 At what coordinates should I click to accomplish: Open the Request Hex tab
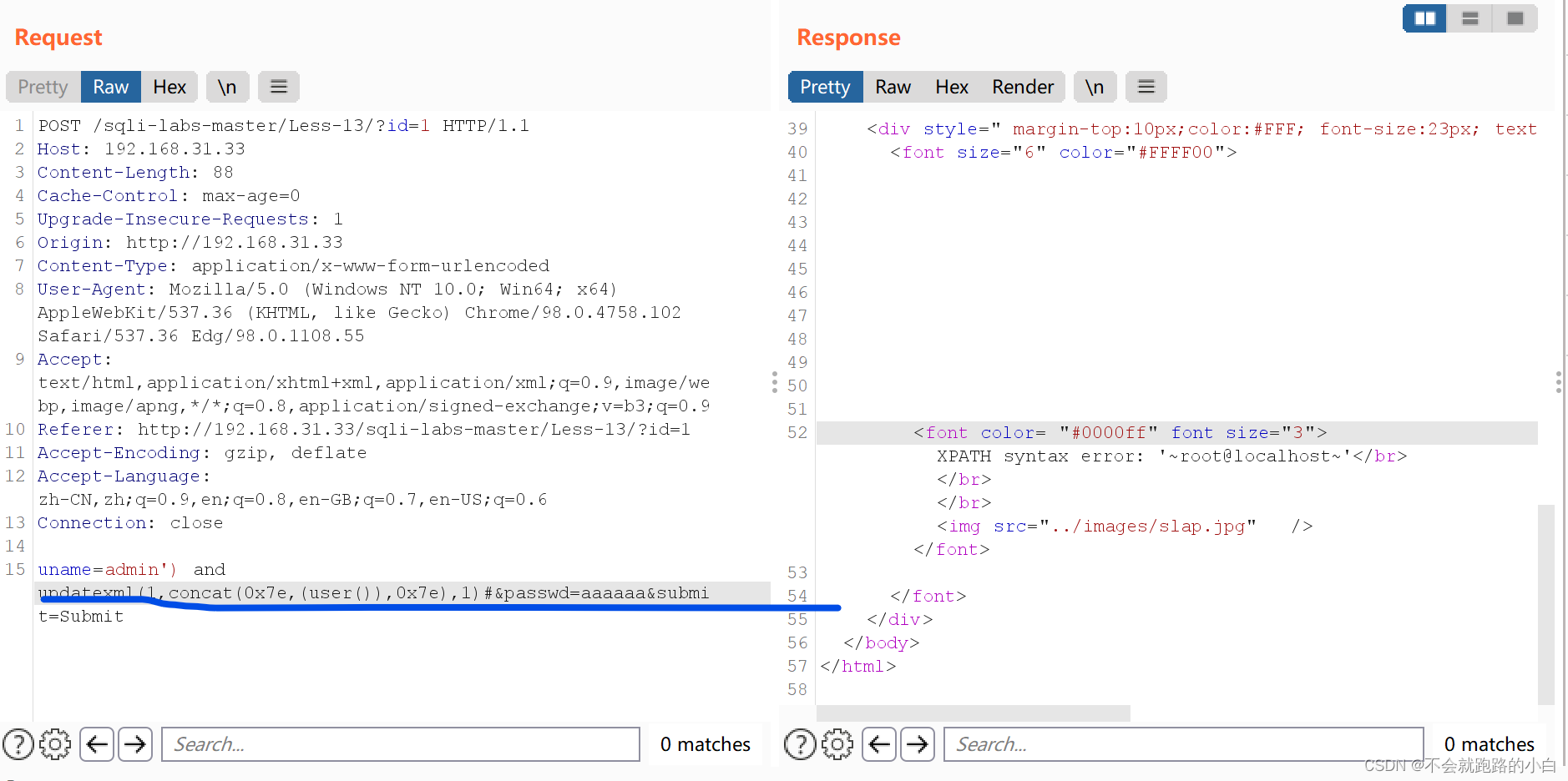[x=169, y=87]
